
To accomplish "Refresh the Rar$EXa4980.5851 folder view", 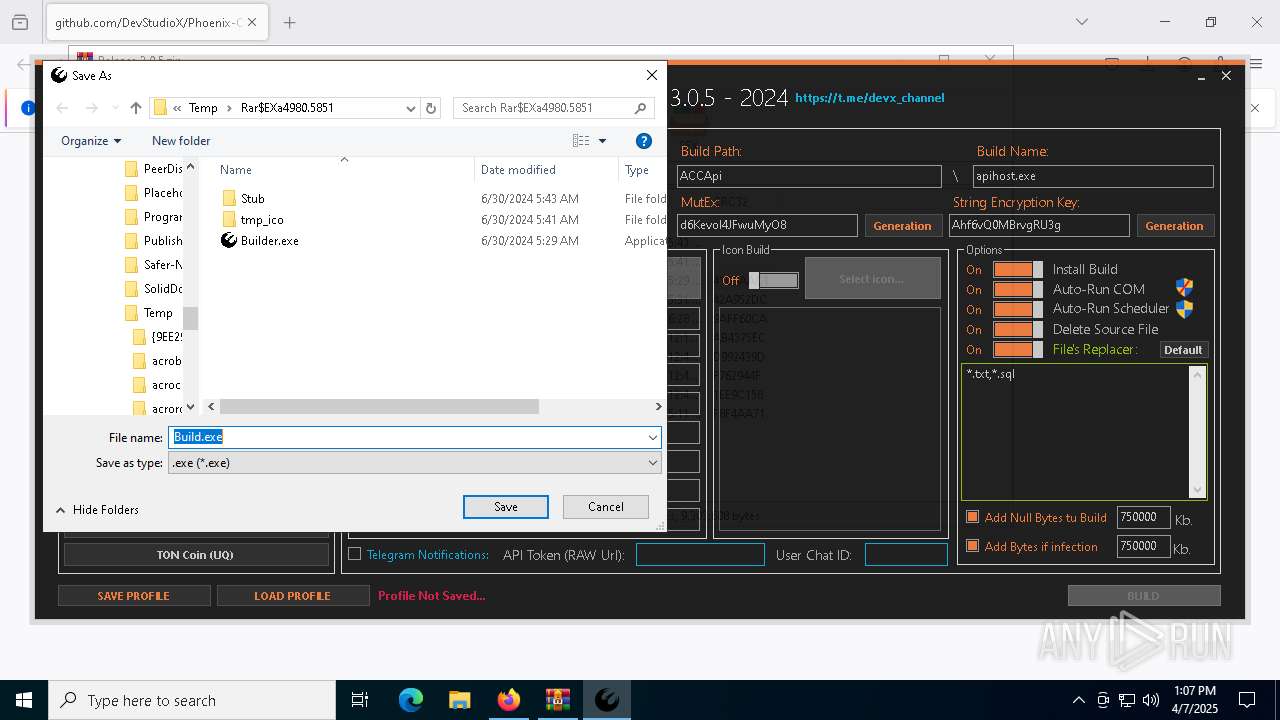I will (x=431, y=108).
